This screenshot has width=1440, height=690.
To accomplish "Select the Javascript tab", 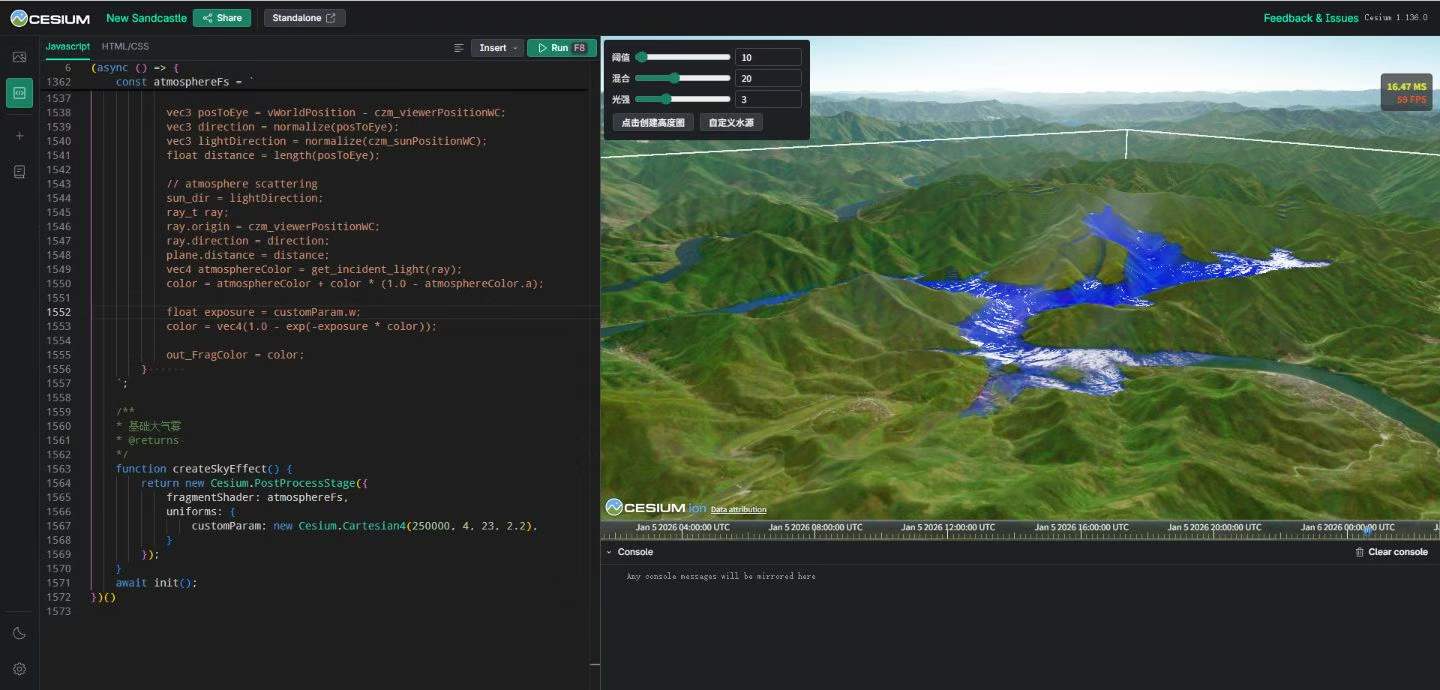I will click(x=67, y=46).
